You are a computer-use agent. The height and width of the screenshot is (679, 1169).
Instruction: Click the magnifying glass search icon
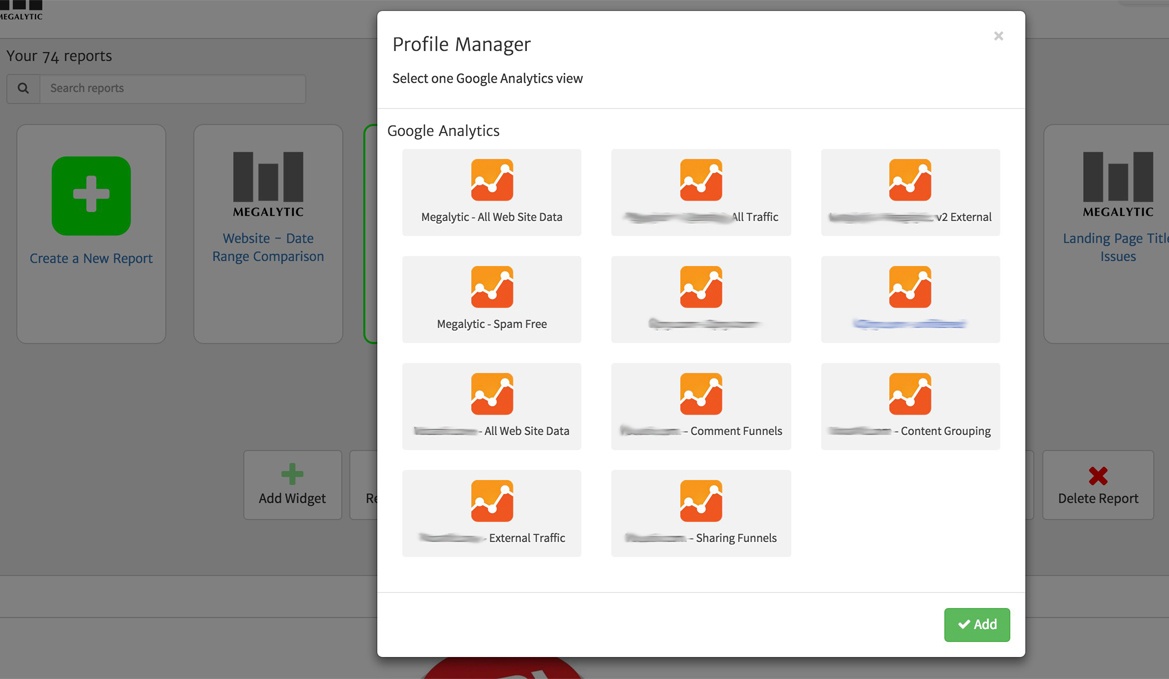23,88
